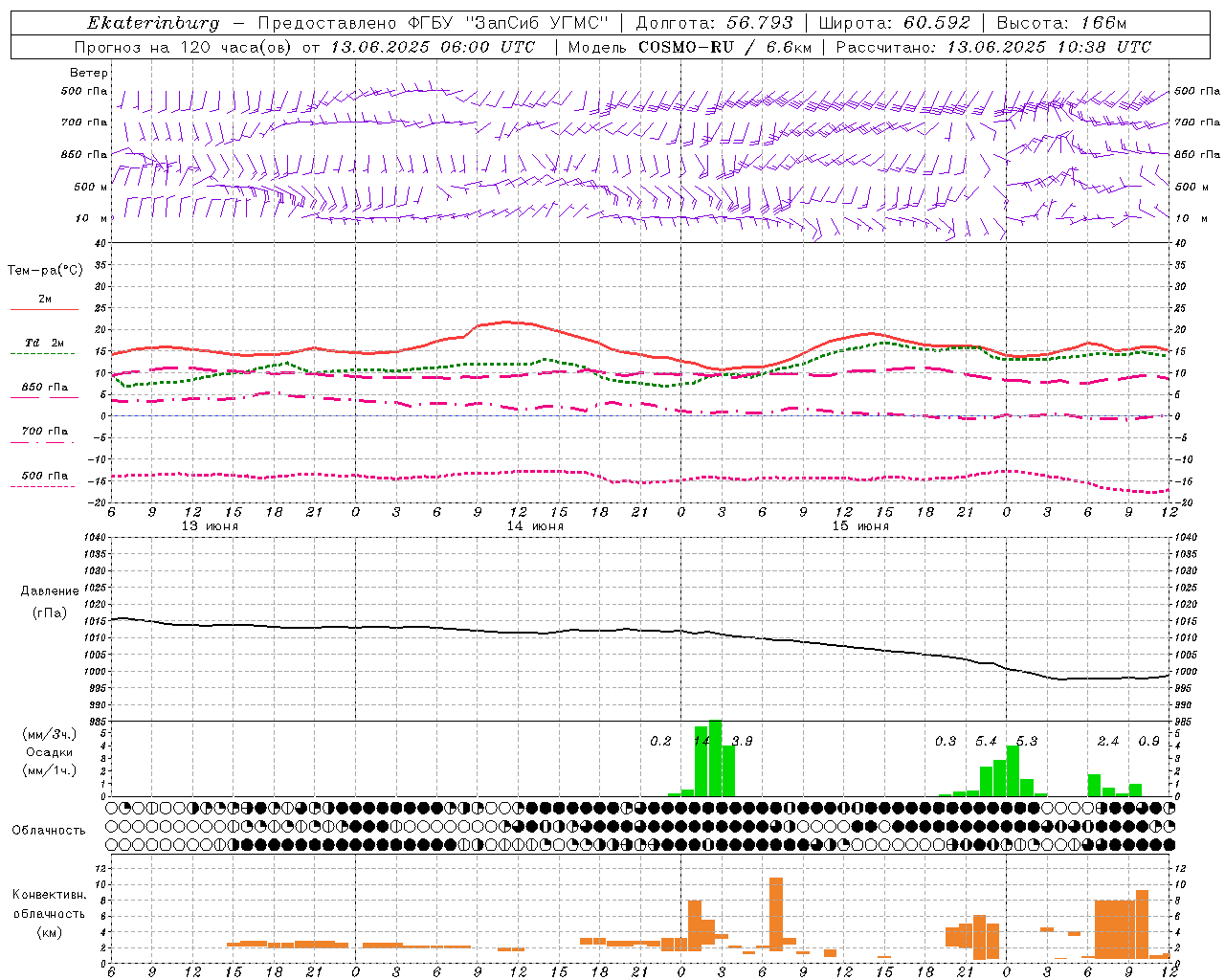The height and width of the screenshot is (980, 1225).
Task: Click the (км) convective cloud unit label
Action: 49,931
